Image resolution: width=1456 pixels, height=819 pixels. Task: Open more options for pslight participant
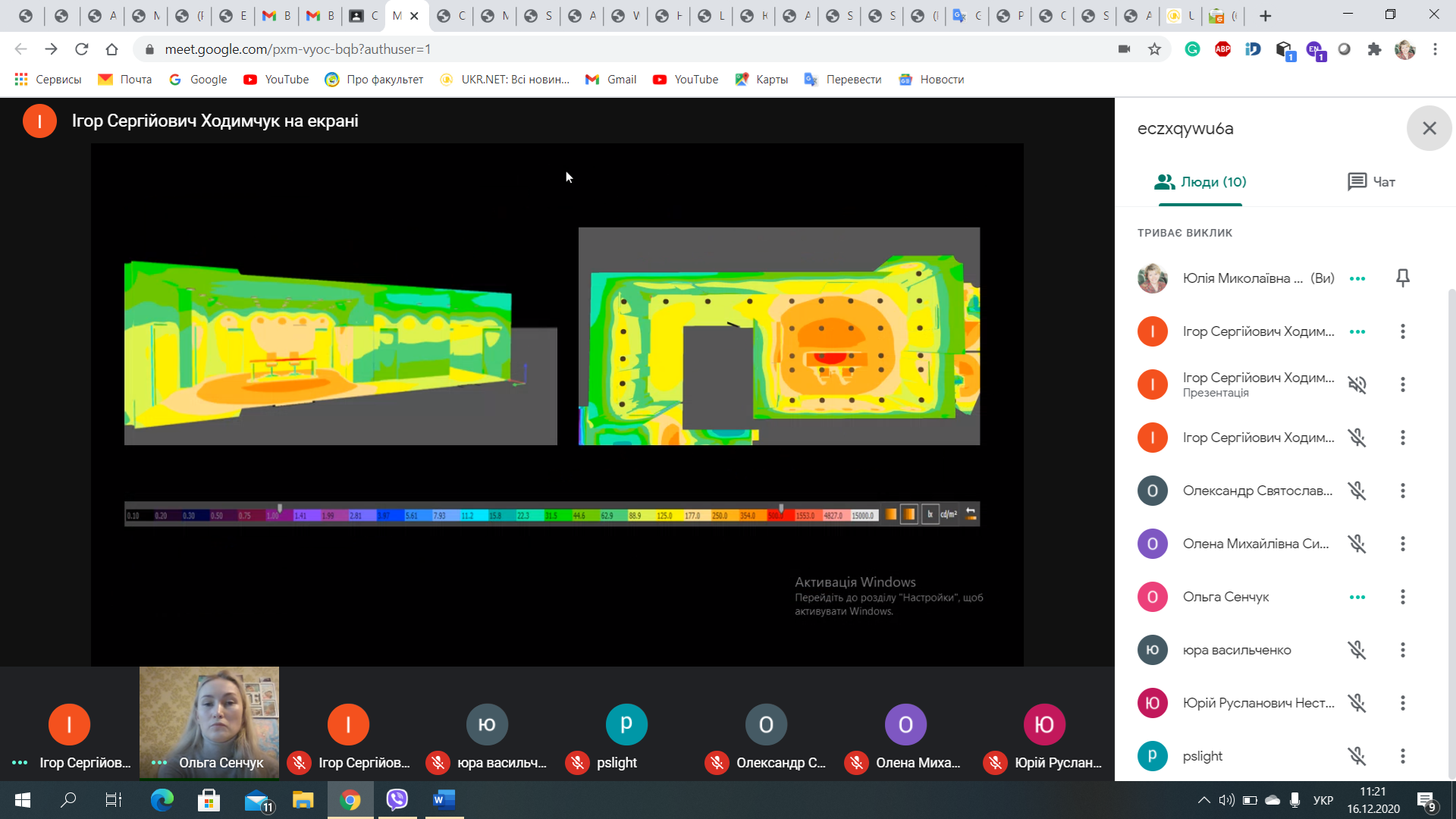[1402, 756]
